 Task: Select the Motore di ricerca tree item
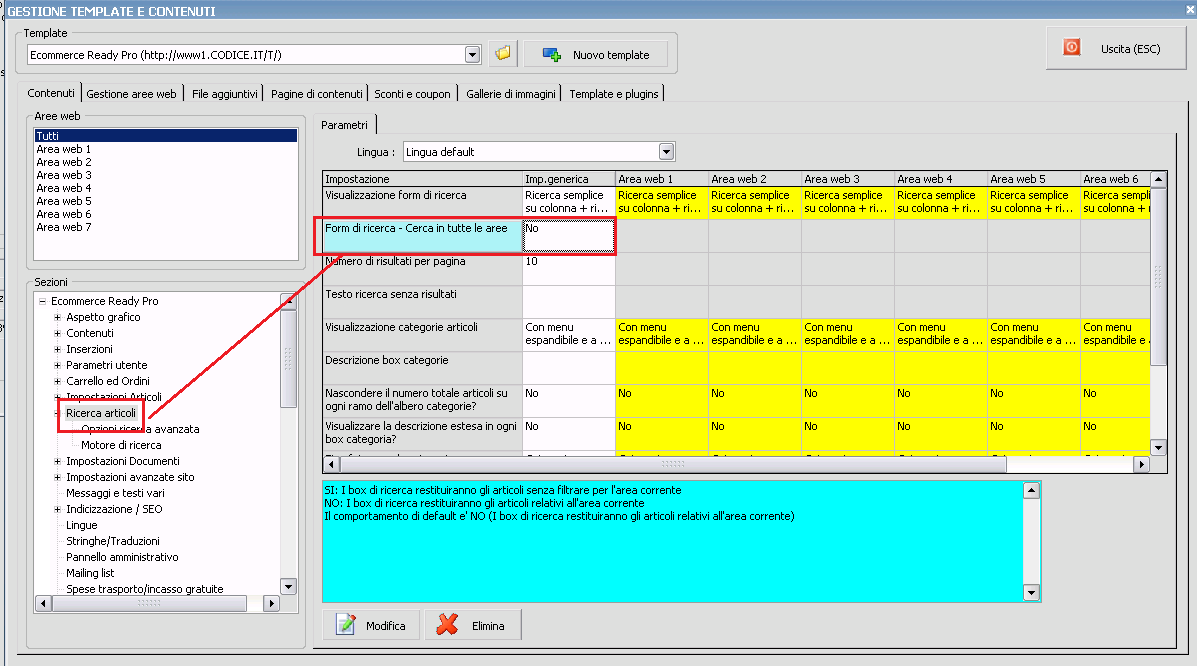[x=121, y=445]
